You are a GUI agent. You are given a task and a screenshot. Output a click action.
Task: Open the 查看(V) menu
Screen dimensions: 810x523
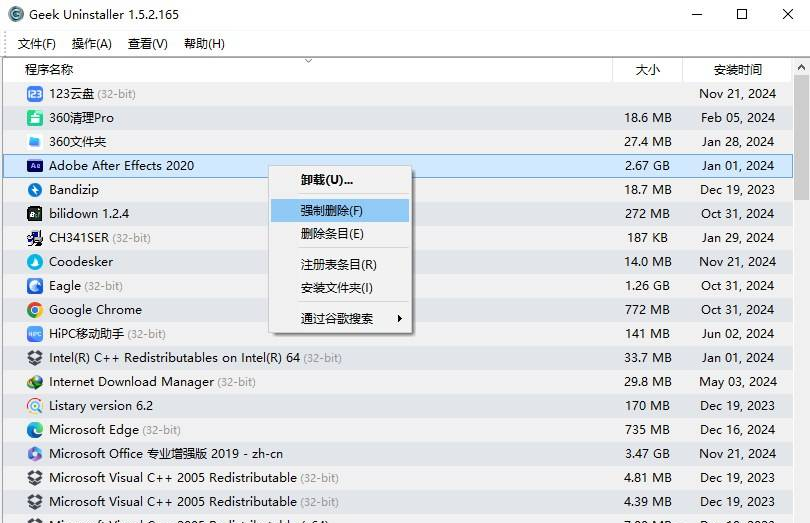147,44
